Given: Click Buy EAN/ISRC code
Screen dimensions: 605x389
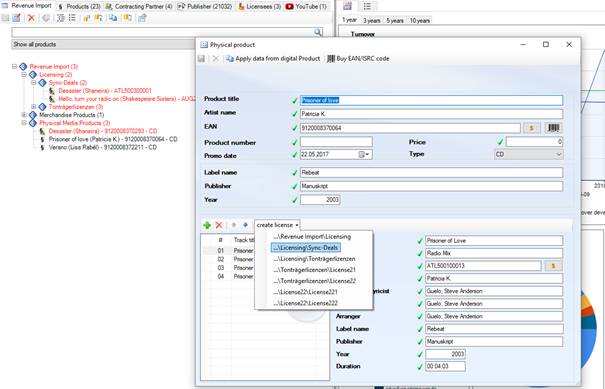Looking at the screenshot, I should coord(358,59).
